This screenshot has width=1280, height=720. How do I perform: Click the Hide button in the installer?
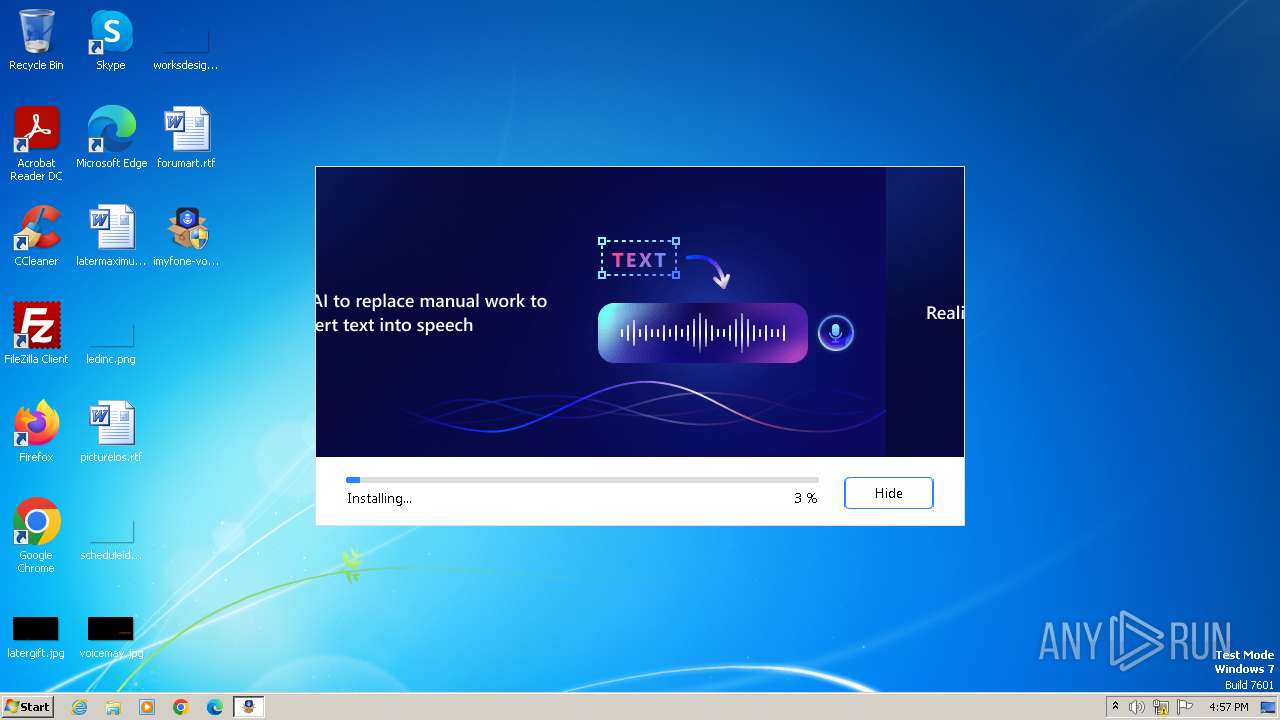point(888,493)
